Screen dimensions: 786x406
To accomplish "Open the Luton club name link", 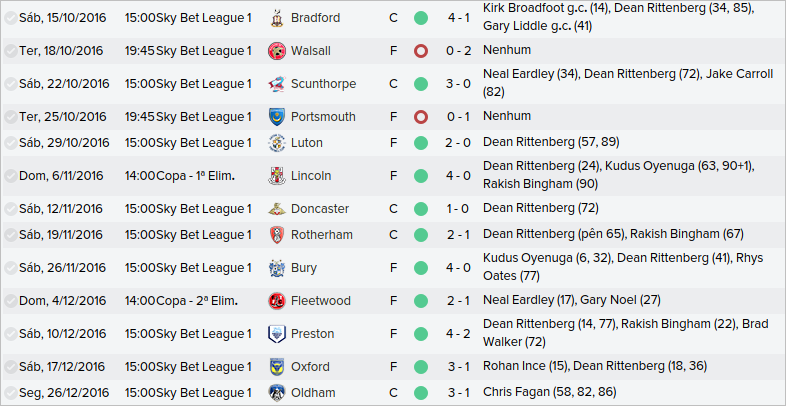I will coord(306,143).
